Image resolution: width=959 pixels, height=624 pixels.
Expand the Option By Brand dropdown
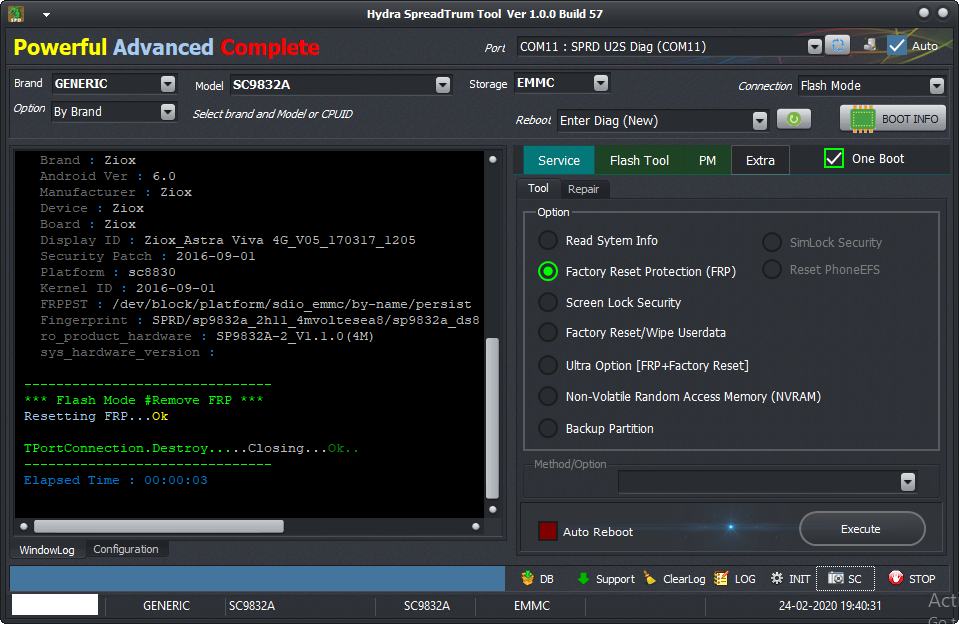pos(168,111)
